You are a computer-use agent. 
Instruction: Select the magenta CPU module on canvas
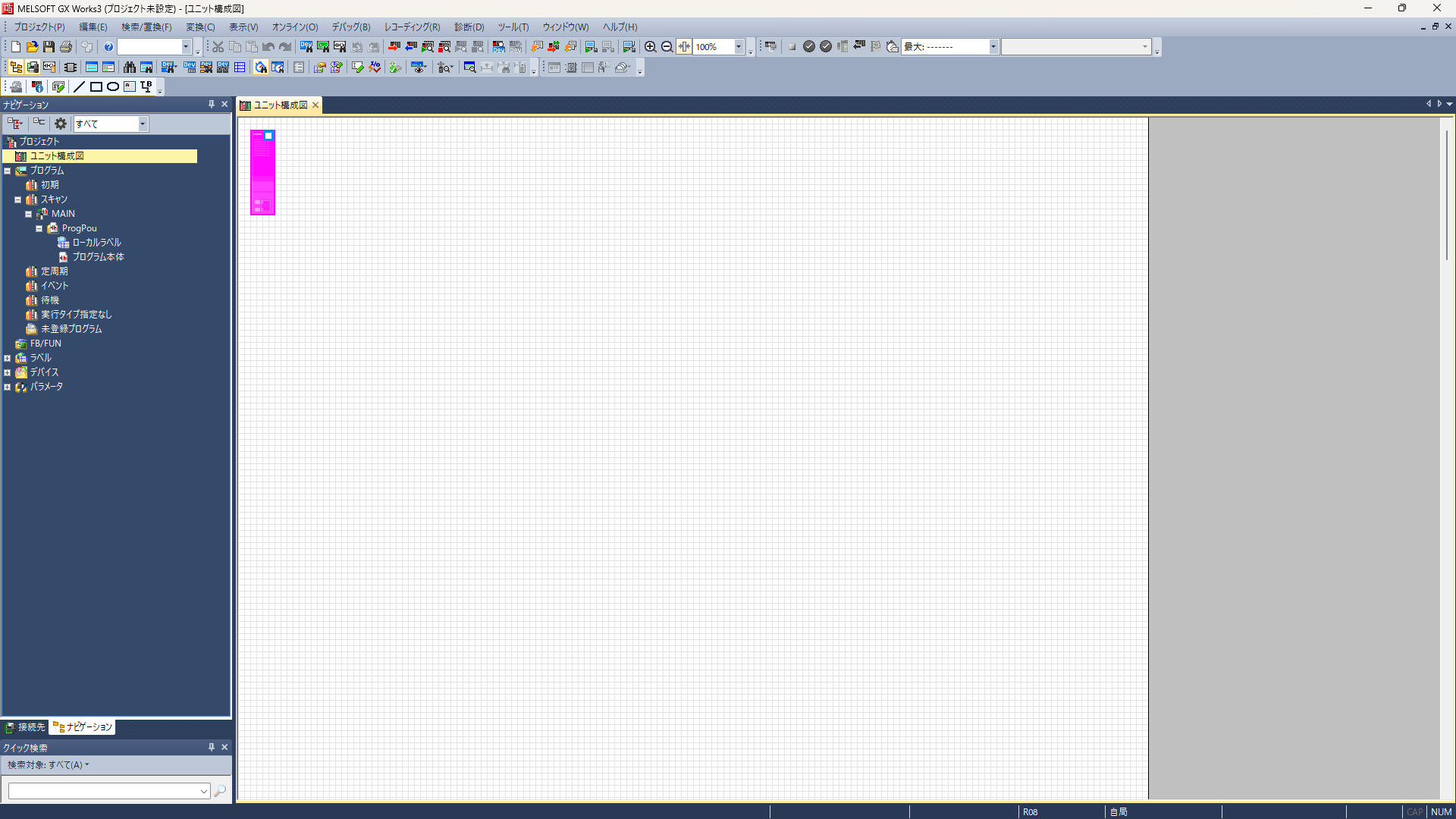click(x=262, y=174)
